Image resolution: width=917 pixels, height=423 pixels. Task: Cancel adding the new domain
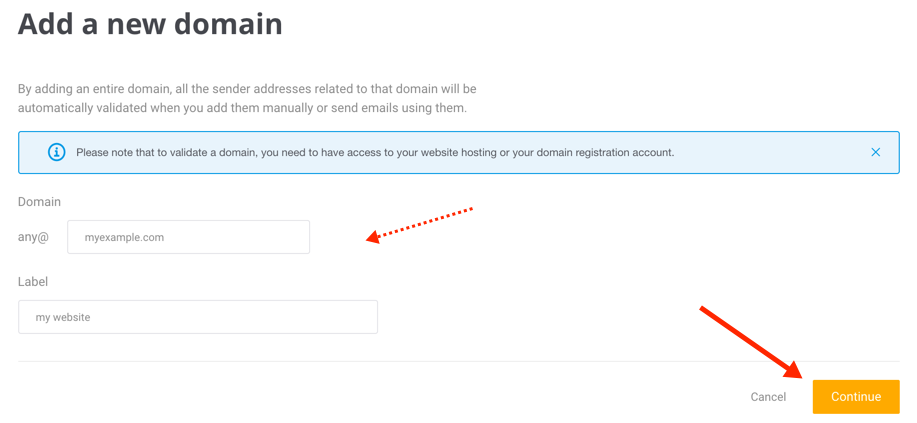click(x=768, y=397)
